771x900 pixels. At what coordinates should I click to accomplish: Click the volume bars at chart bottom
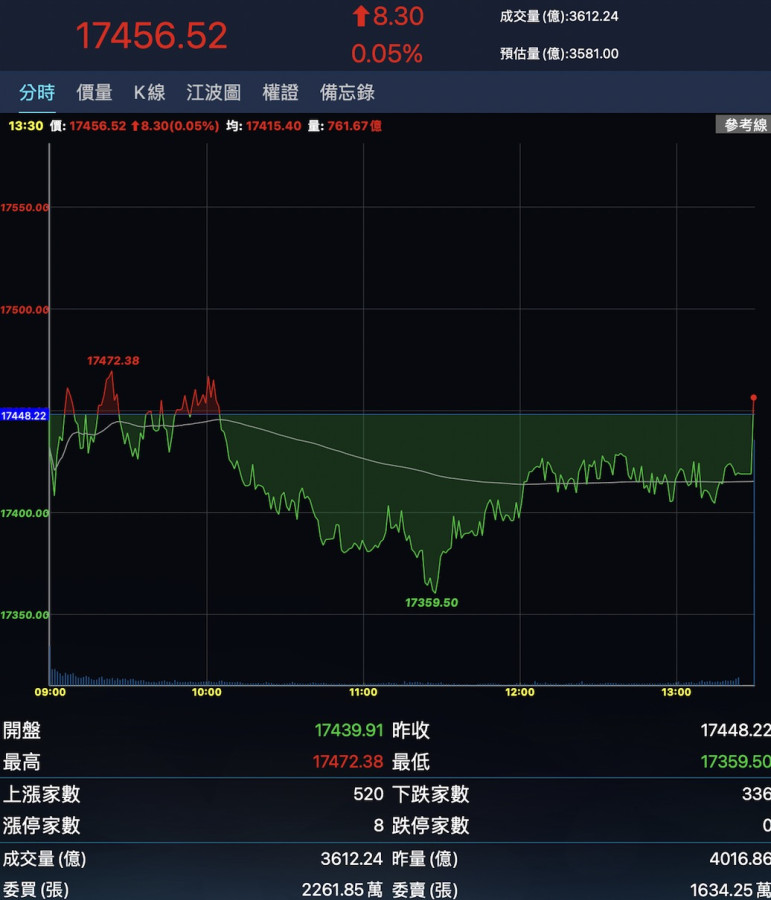(x=400, y=680)
